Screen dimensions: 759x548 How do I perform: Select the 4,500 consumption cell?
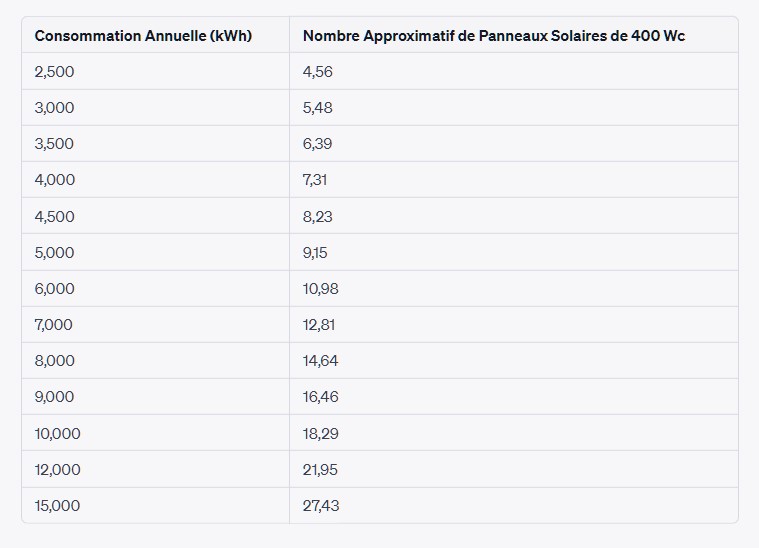(x=54, y=216)
